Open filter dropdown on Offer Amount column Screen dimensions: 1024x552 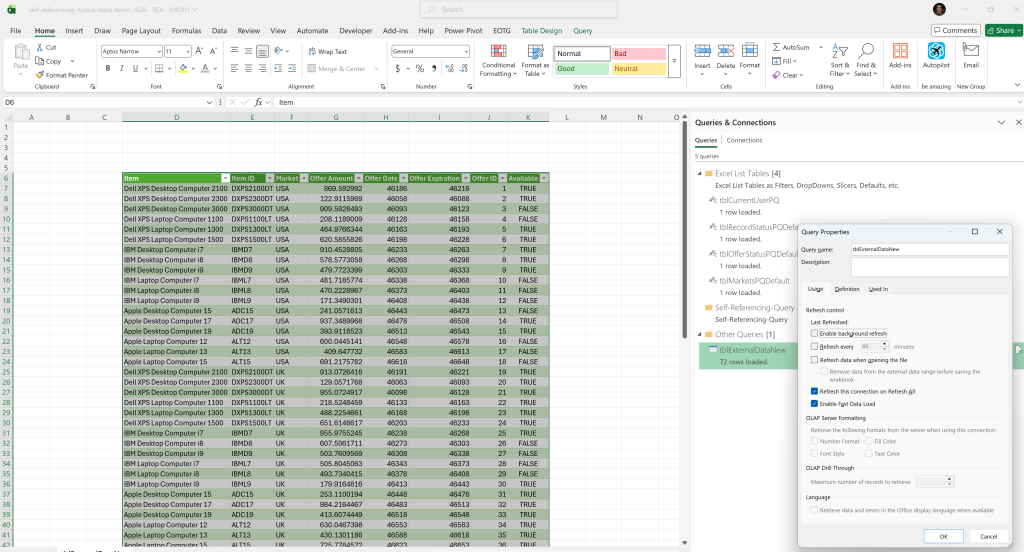[x=359, y=178]
